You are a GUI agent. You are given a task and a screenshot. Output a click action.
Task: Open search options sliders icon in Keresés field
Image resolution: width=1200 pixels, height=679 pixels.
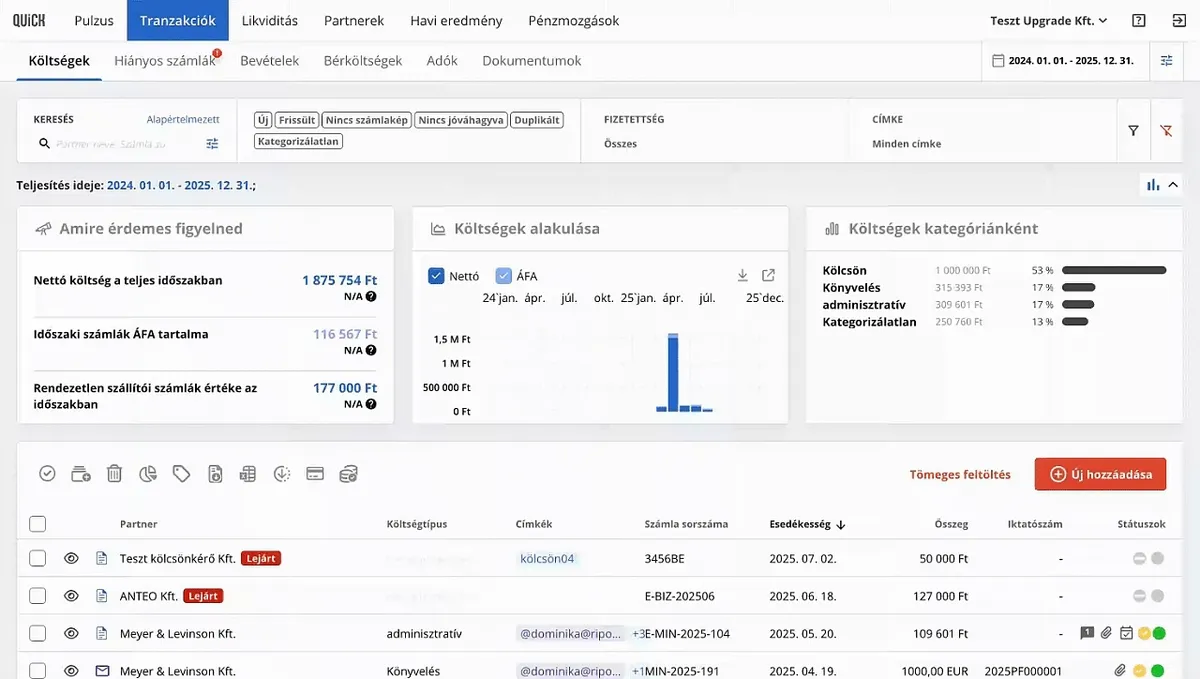(212, 144)
